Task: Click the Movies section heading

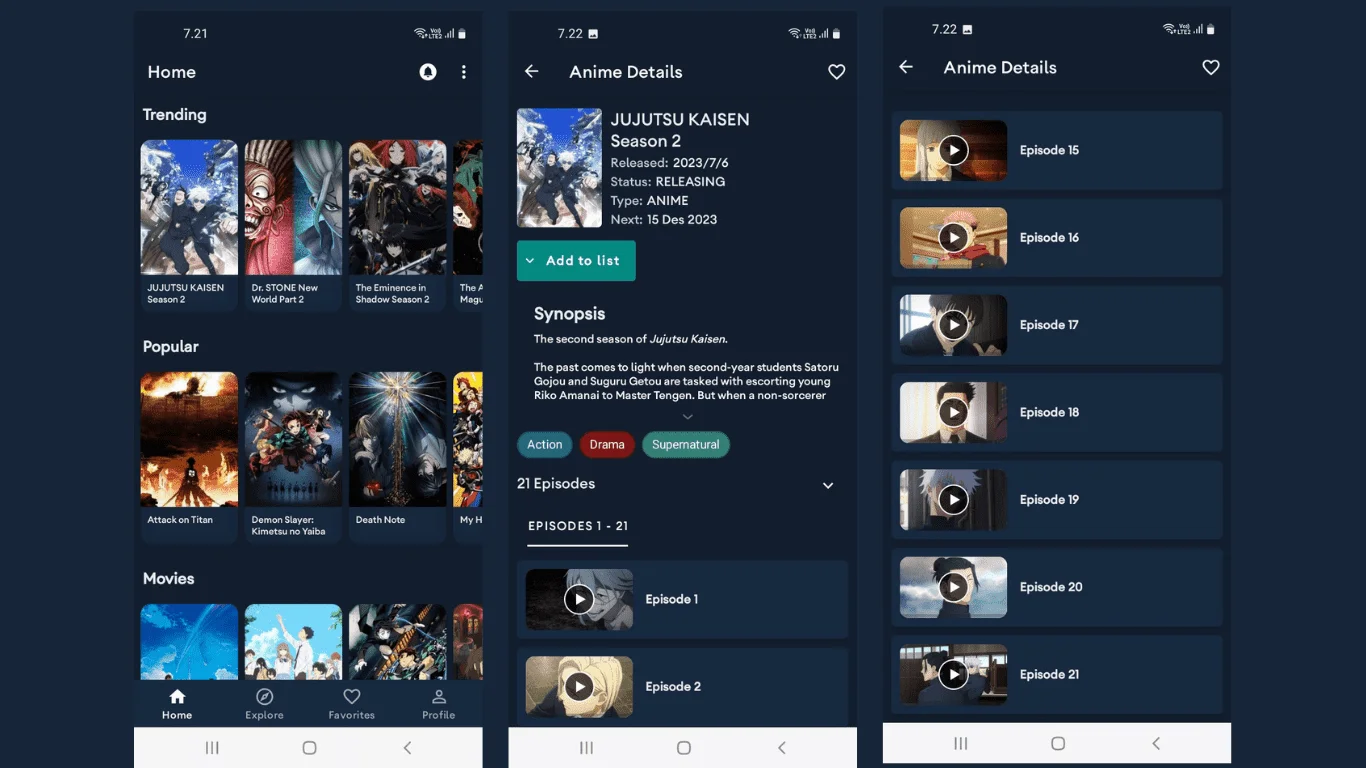Action: point(169,579)
